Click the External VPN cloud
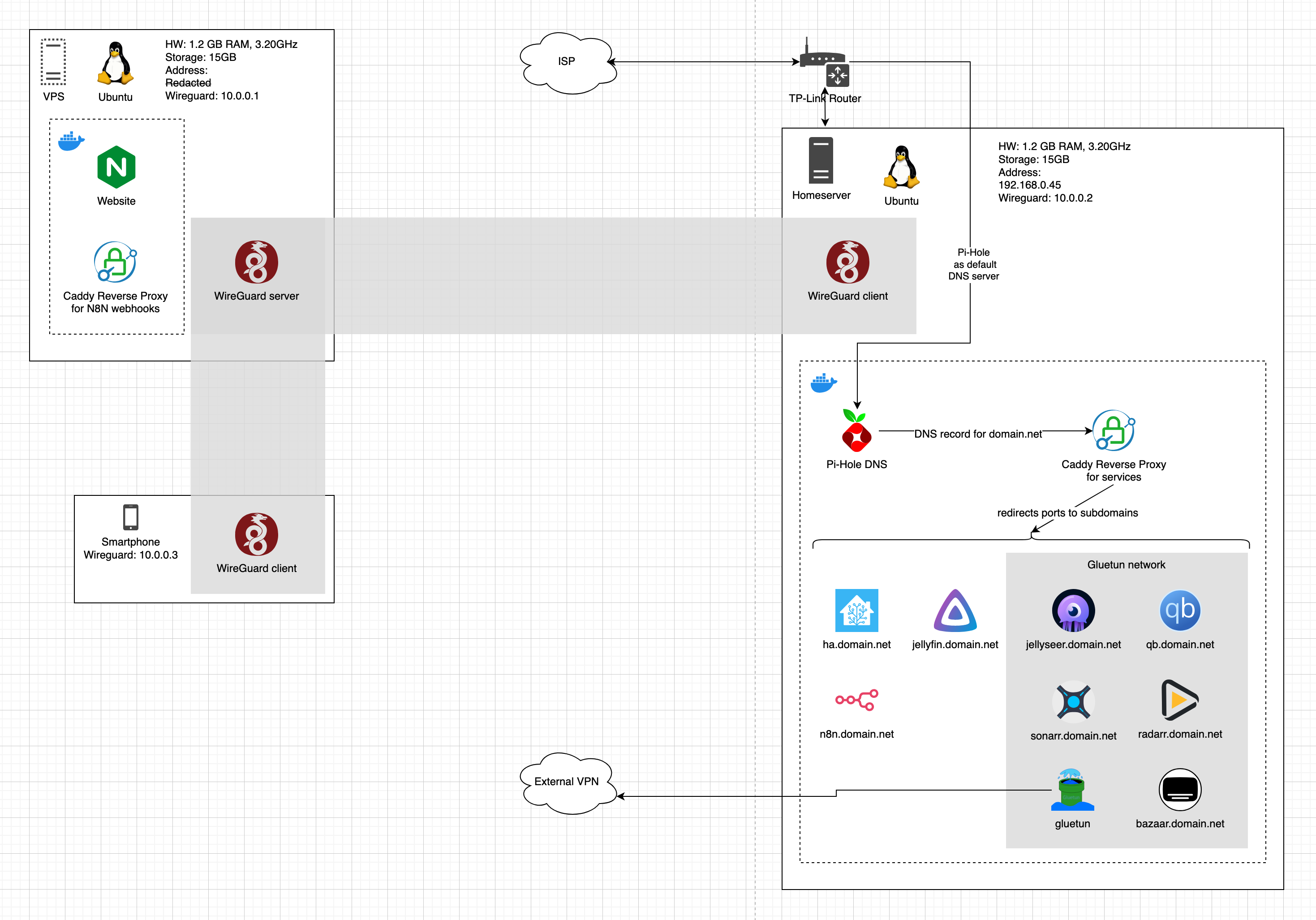The height and width of the screenshot is (920, 1316). 567,783
